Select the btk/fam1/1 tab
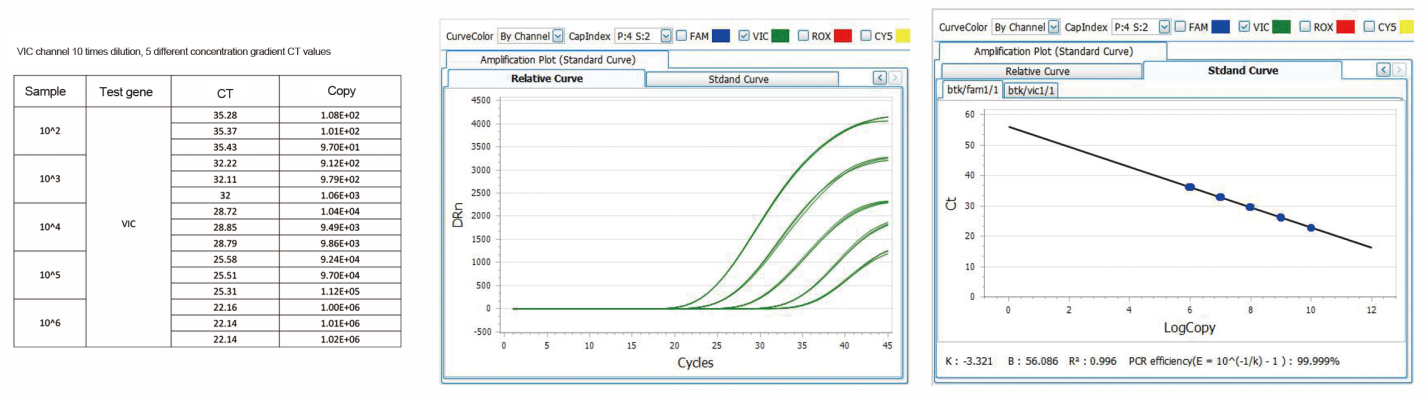Image resolution: width=1428 pixels, height=396 pixels. [972, 90]
